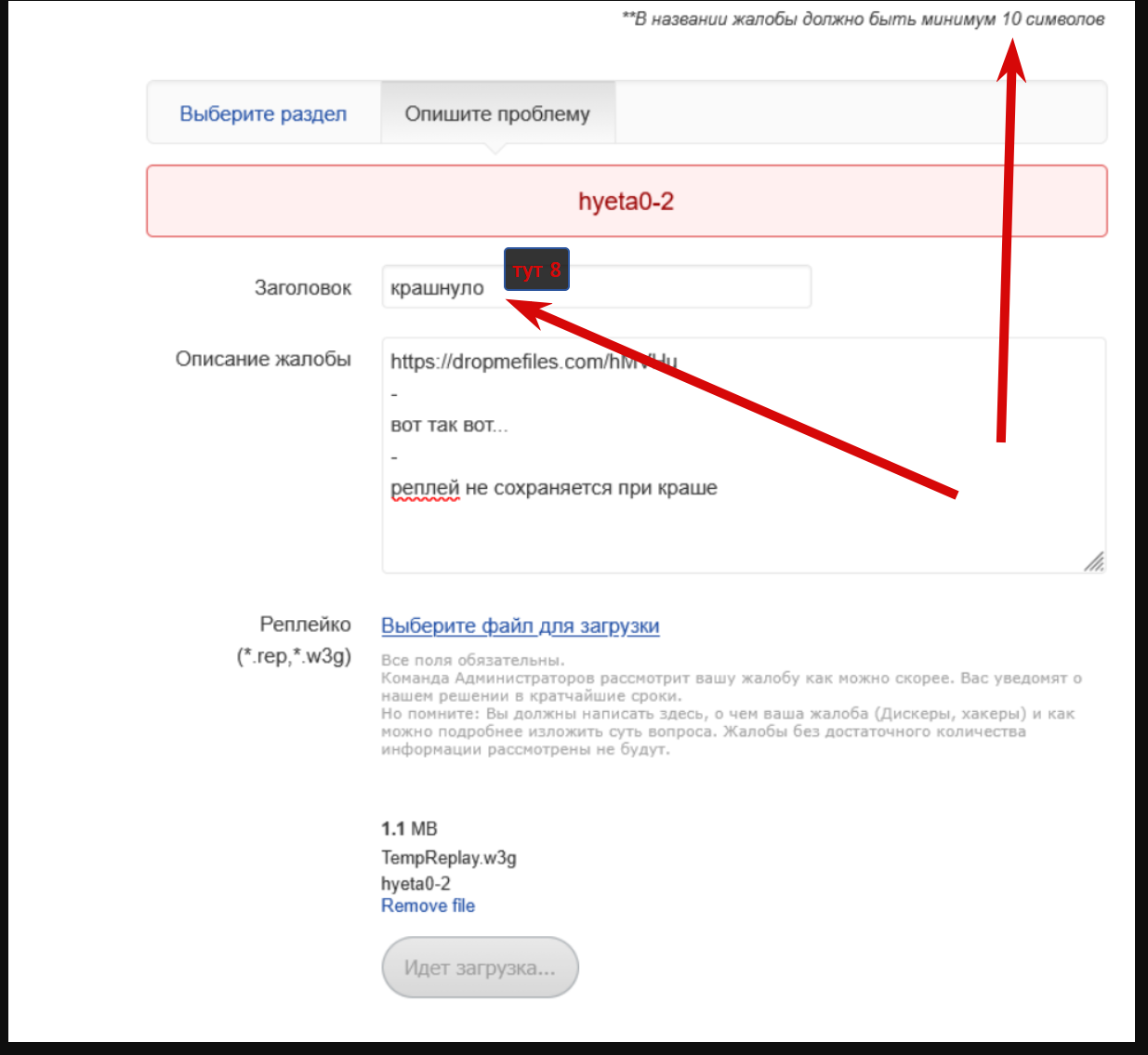The image size is (1148, 1055).
Task: Open the Опишите проблему tab
Action: 497,113
